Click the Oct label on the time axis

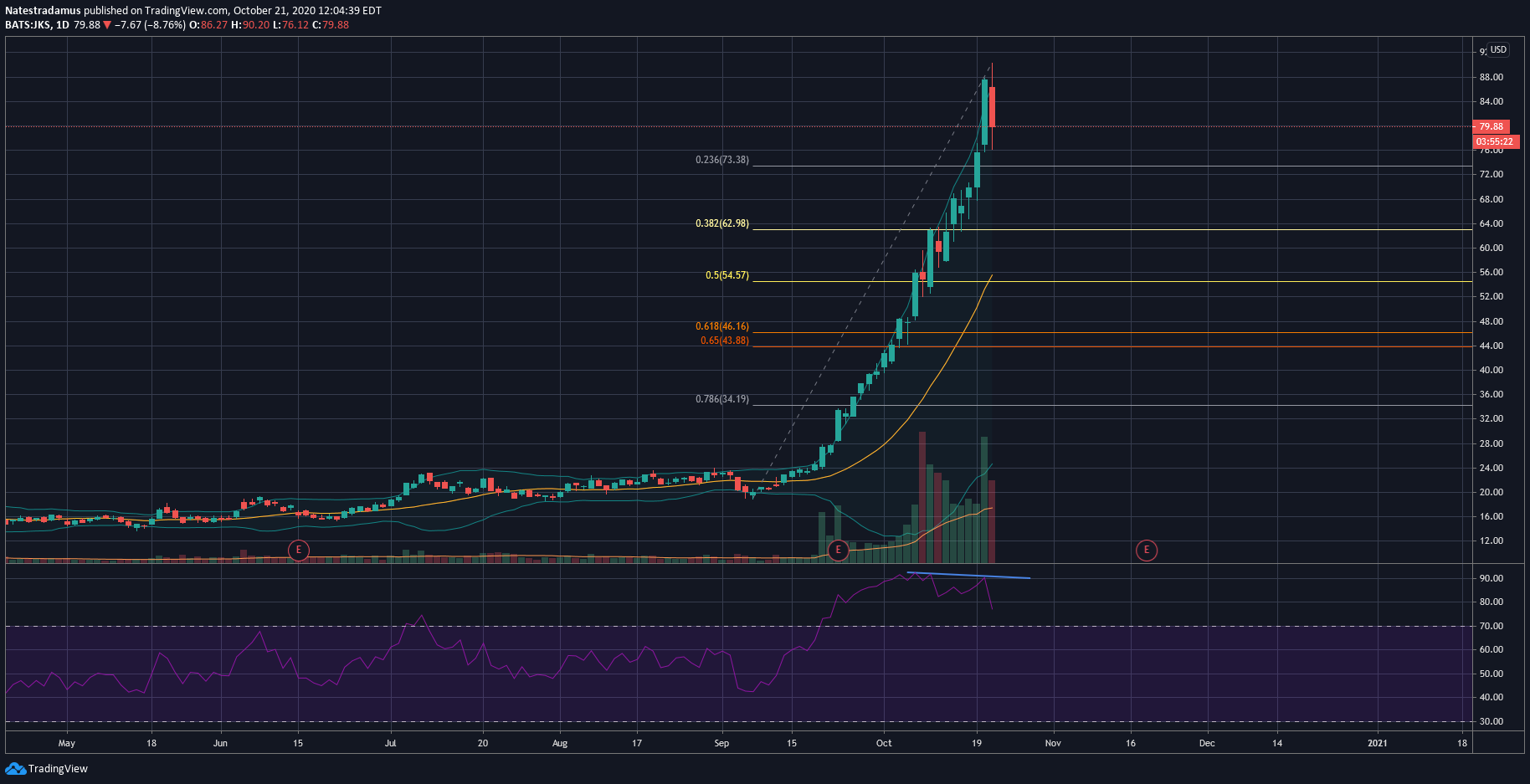click(884, 743)
